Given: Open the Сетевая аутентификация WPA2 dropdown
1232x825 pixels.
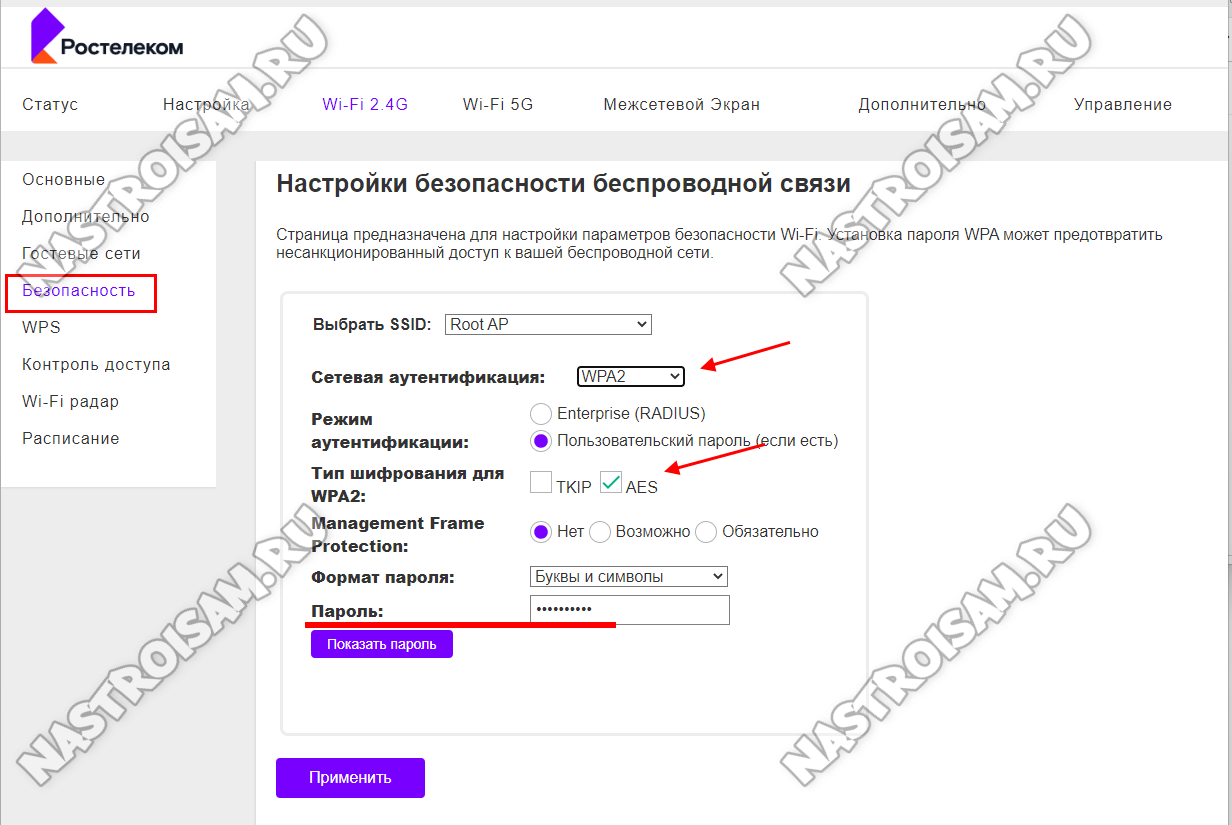Looking at the screenshot, I should [x=631, y=376].
